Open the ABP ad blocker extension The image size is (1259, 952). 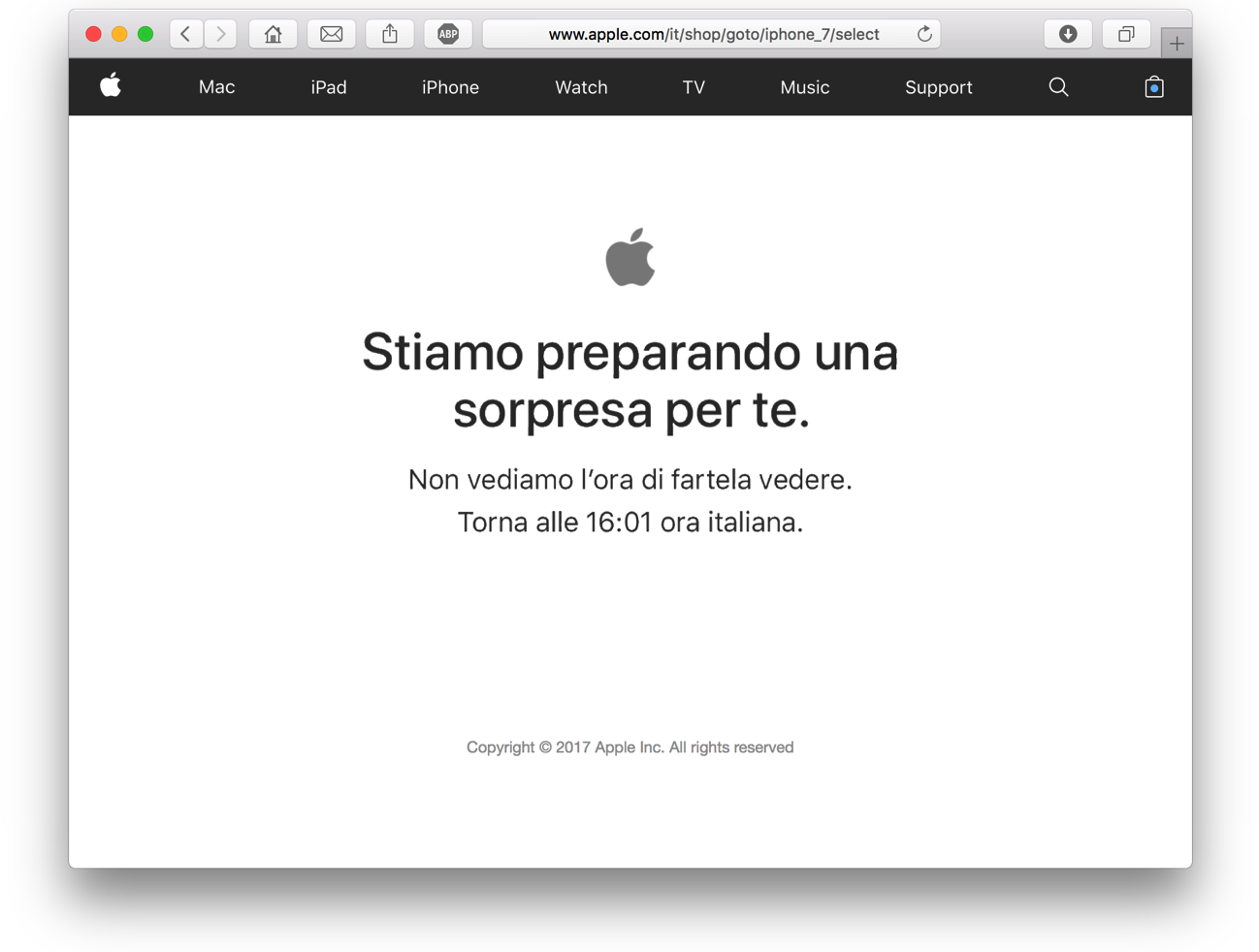[x=447, y=33]
